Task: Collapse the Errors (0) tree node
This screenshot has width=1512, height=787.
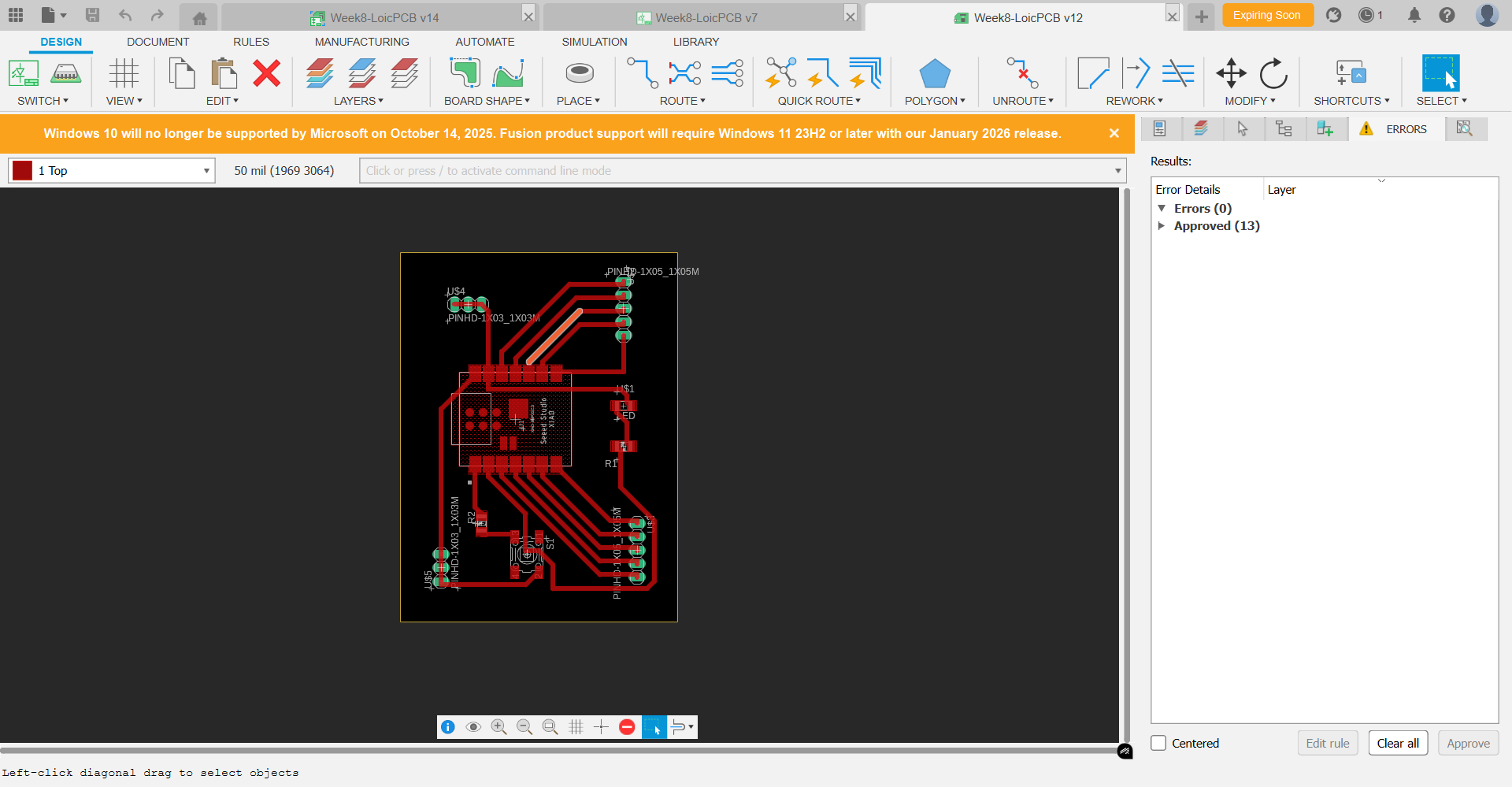Action: click(1162, 208)
